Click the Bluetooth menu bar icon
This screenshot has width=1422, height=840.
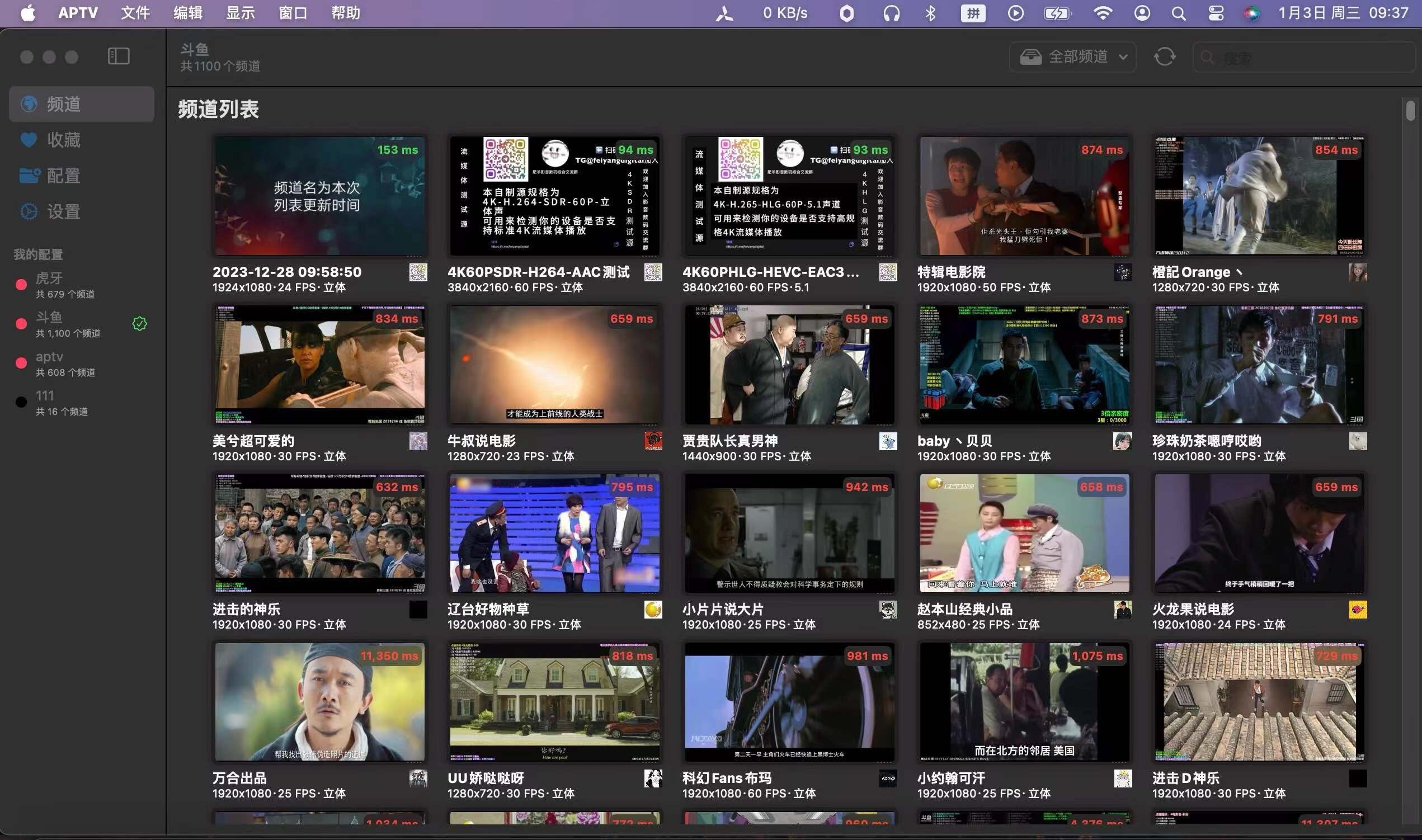click(930, 13)
